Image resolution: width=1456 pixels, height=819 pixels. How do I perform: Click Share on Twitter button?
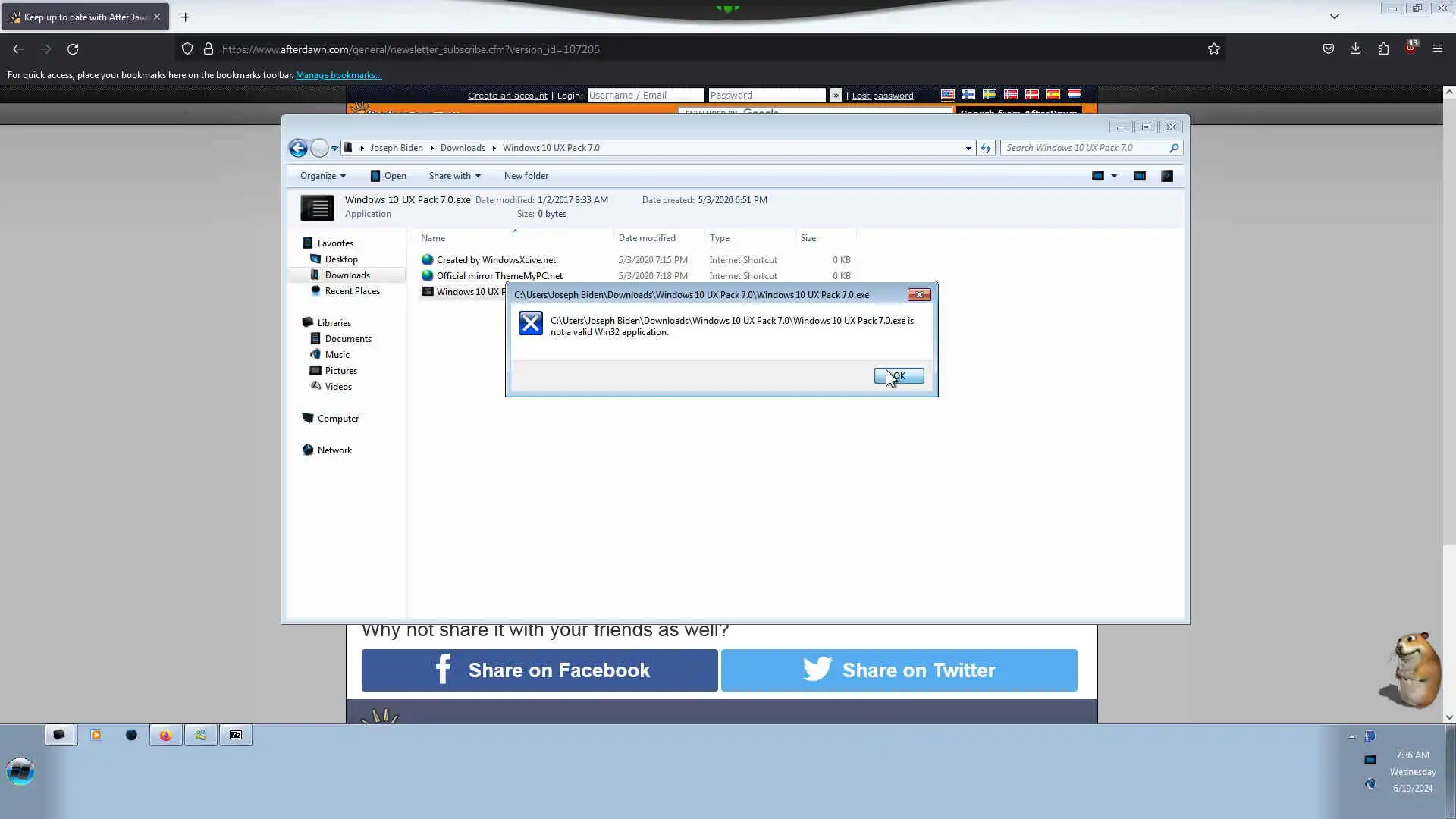[899, 670]
